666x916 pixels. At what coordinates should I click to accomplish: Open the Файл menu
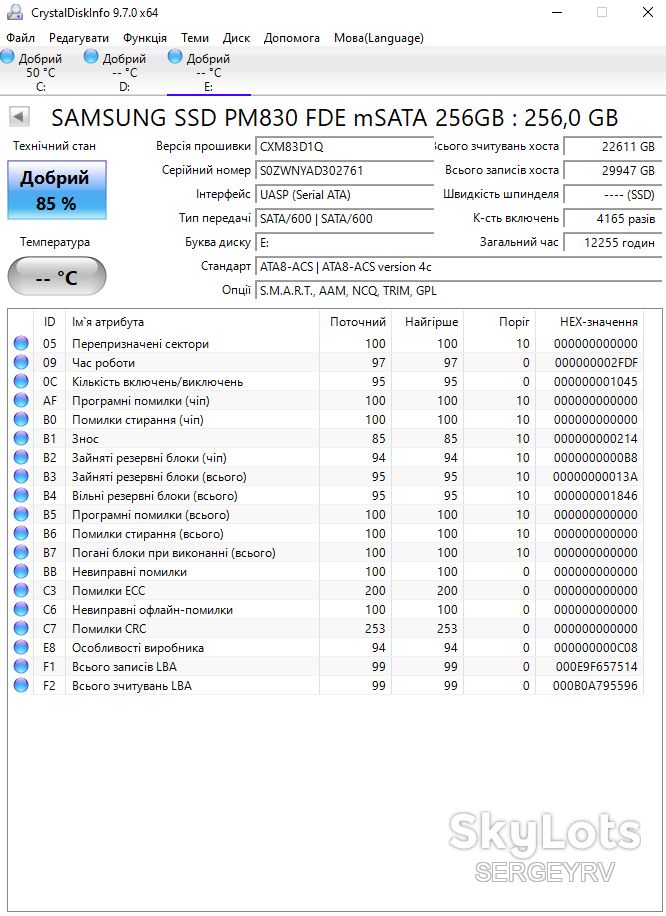point(20,38)
